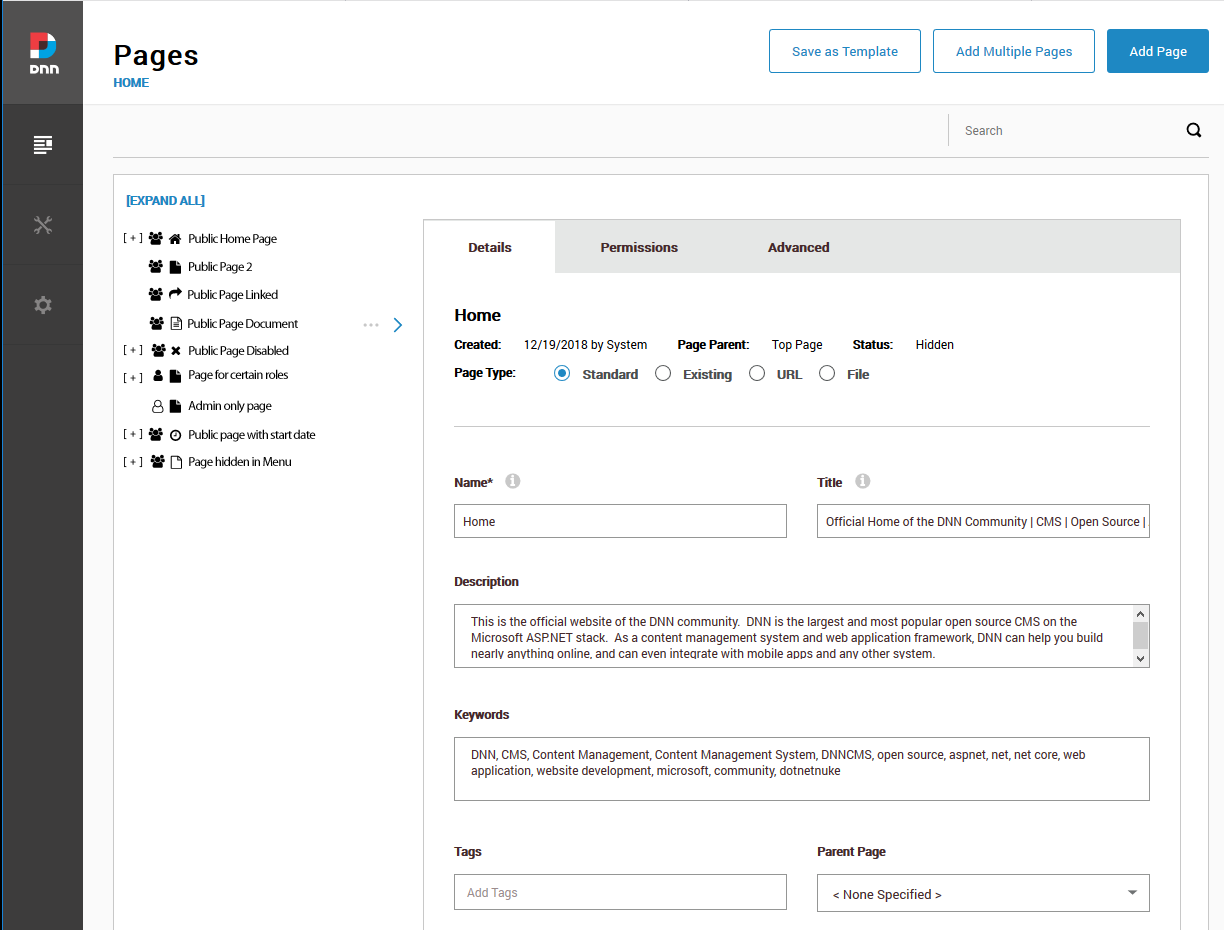1224x930 pixels.
Task: Click the page icon beside Admin only page
Action: (x=176, y=406)
